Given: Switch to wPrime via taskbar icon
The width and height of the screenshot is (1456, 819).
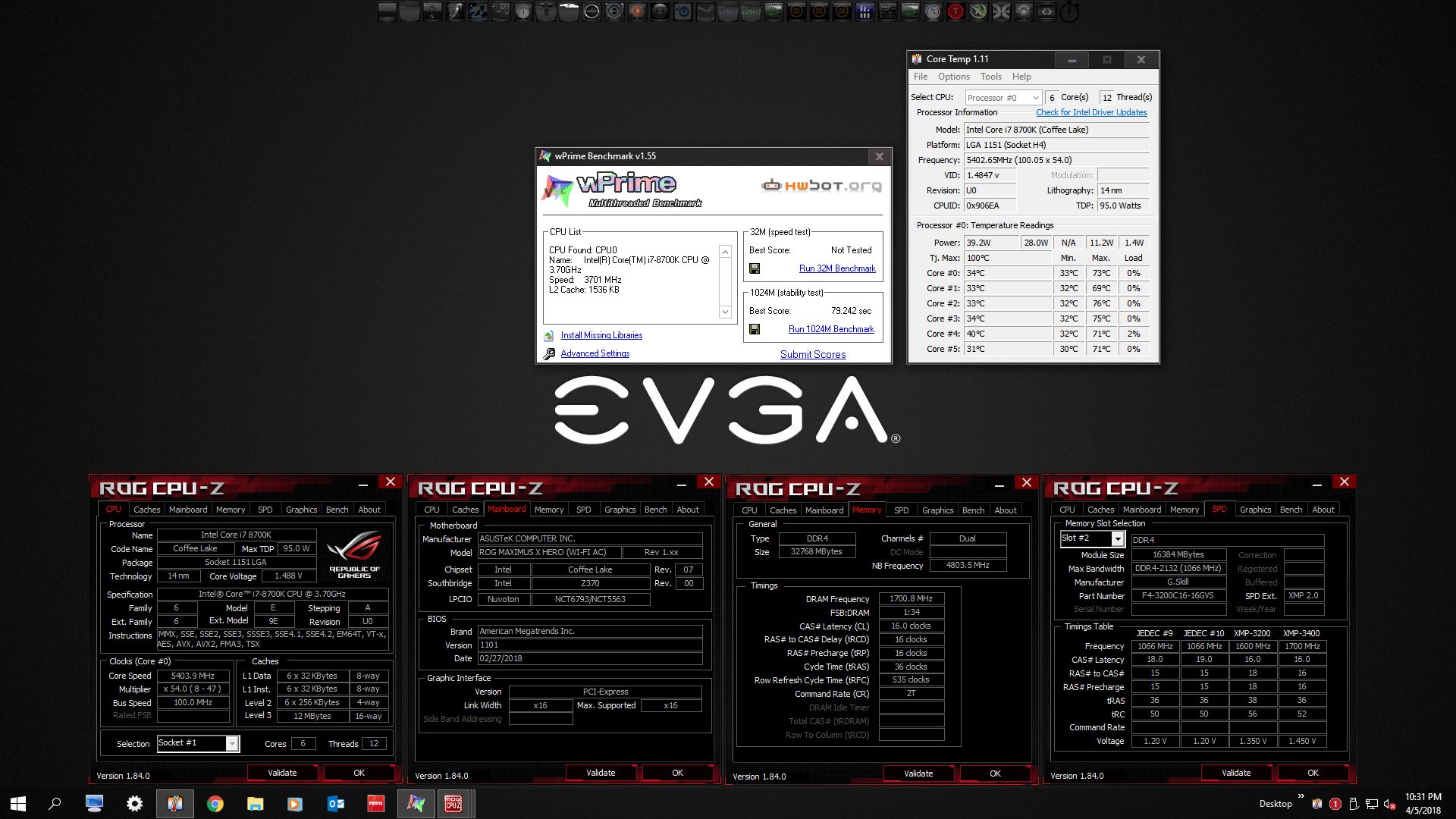Looking at the screenshot, I should point(416,804).
